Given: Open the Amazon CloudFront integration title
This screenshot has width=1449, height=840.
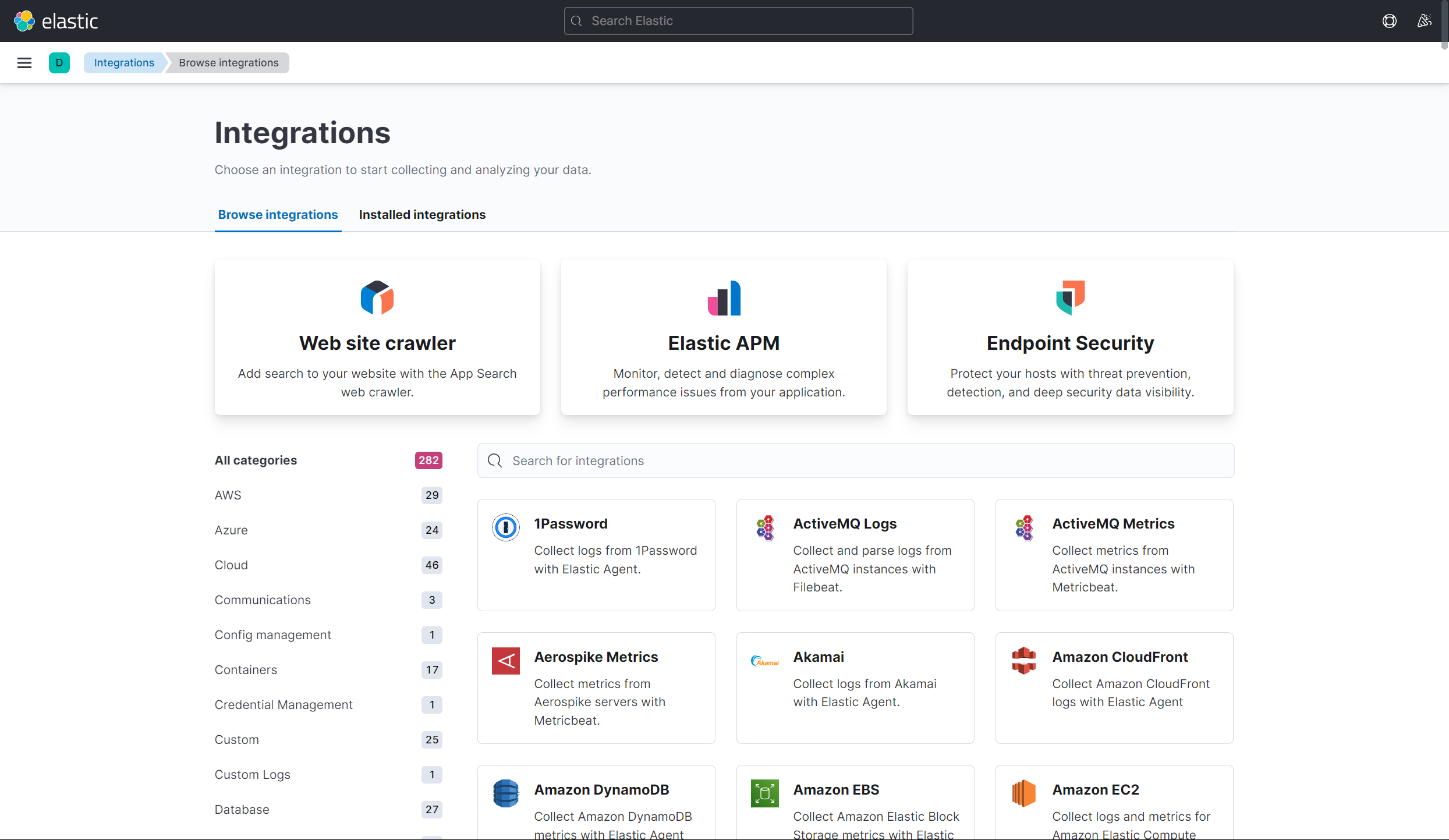Looking at the screenshot, I should (x=1119, y=657).
